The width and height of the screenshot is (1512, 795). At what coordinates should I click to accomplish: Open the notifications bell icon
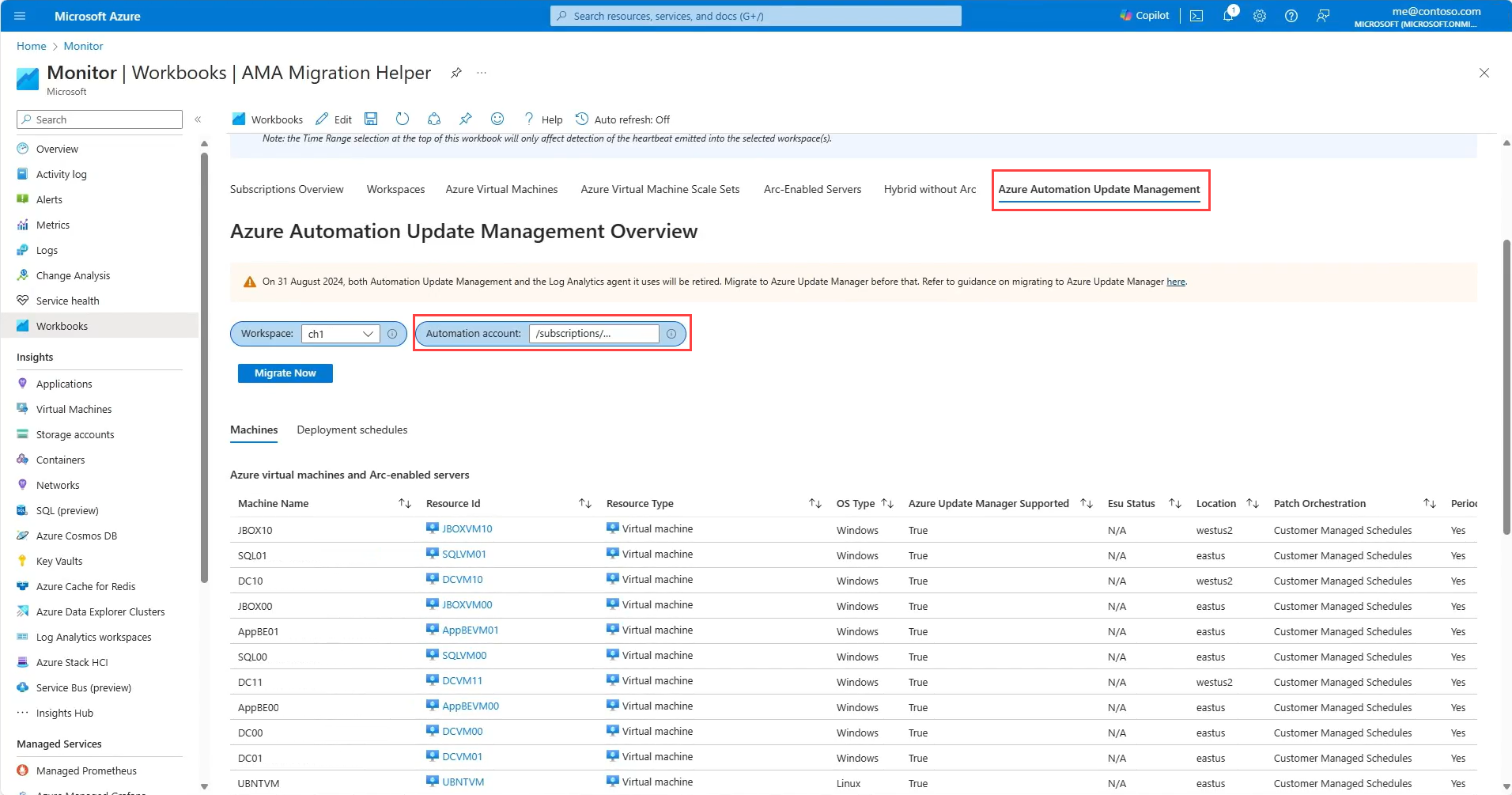tap(1228, 16)
